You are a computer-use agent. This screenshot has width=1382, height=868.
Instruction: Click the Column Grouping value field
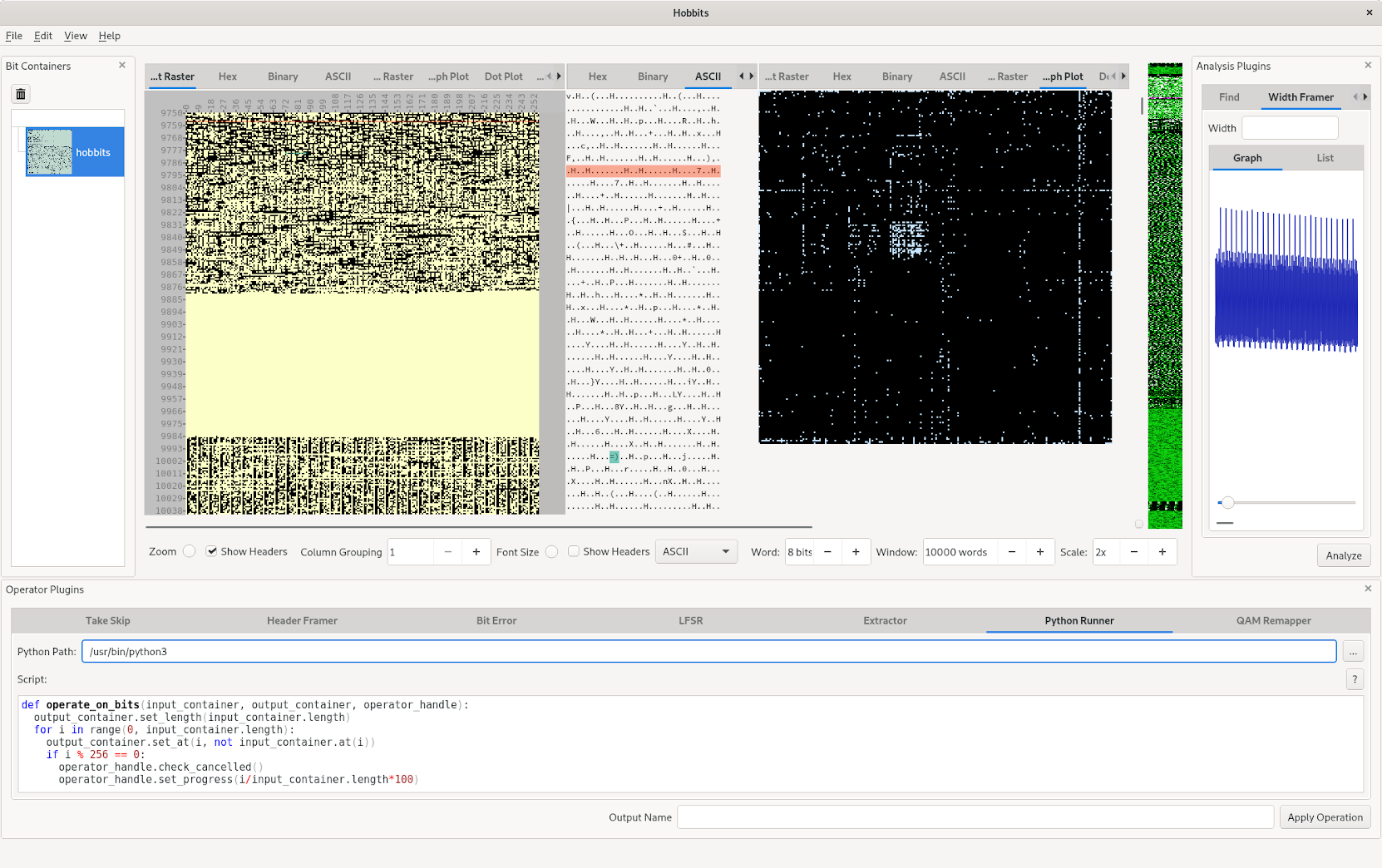pos(411,552)
